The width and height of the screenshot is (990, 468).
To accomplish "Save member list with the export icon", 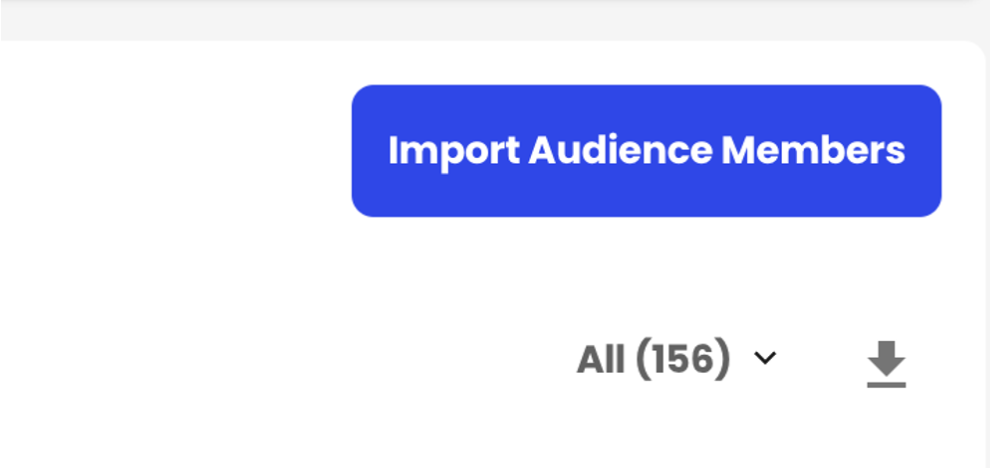I will 886,364.
